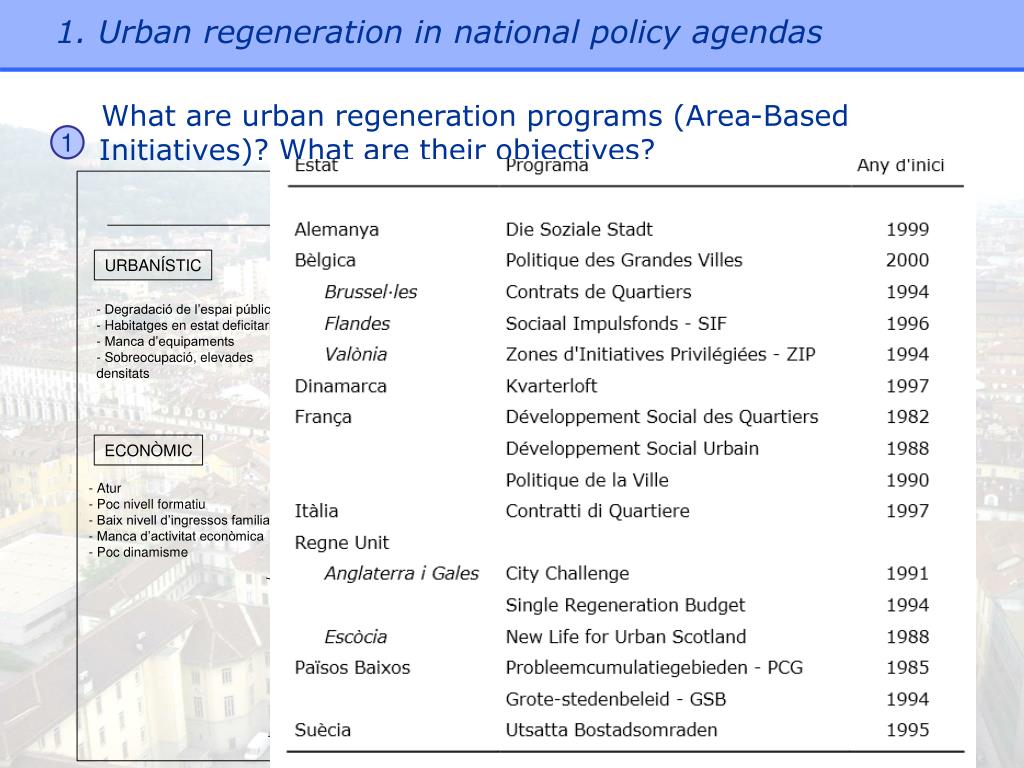Click 'Any d'inici' column header

coord(901,165)
